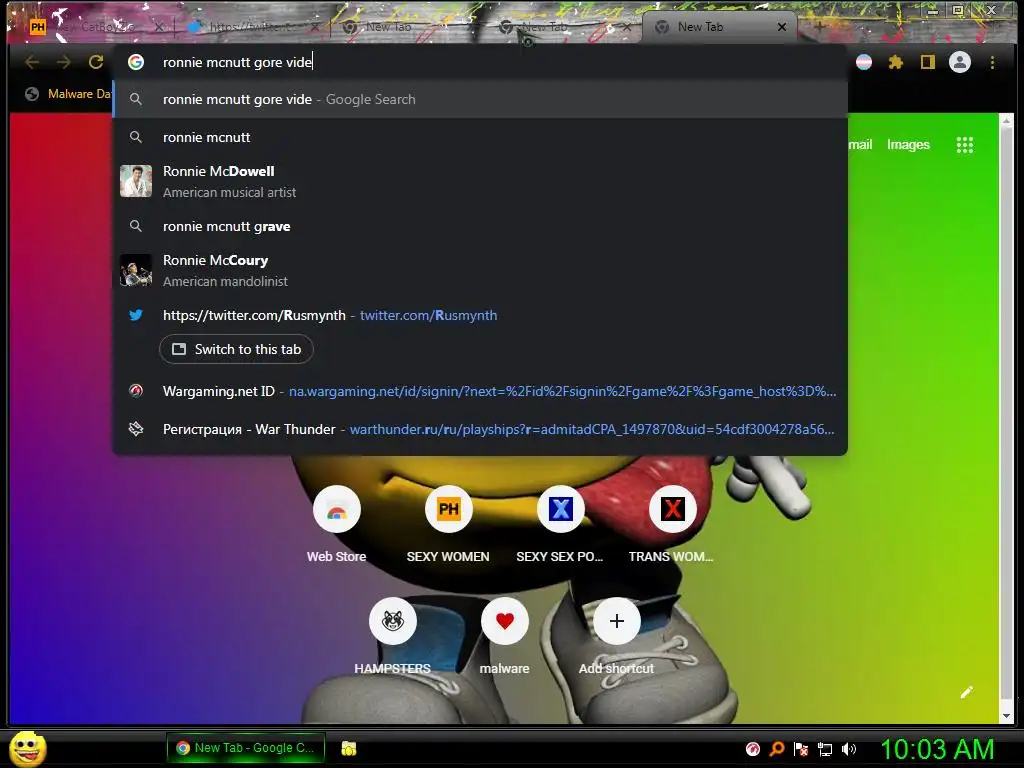This screenshot has height=768, width=1024.
Task: Click the network tray icon
Action: click(x=825, y=749)
